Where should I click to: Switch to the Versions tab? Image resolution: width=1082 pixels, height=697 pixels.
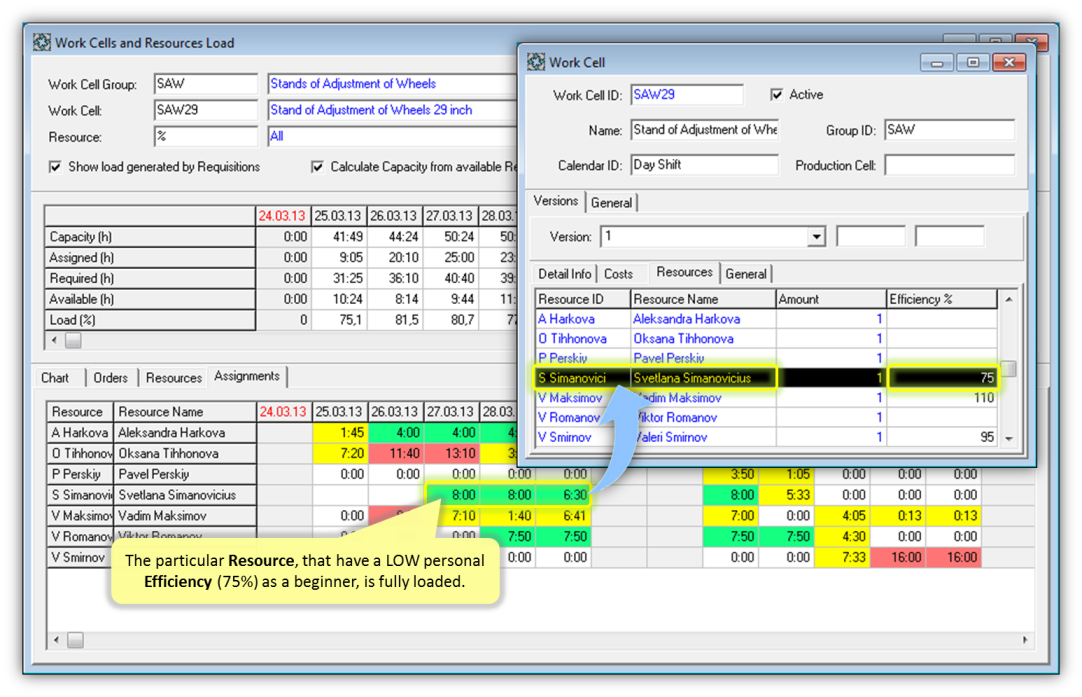point(555,201)
